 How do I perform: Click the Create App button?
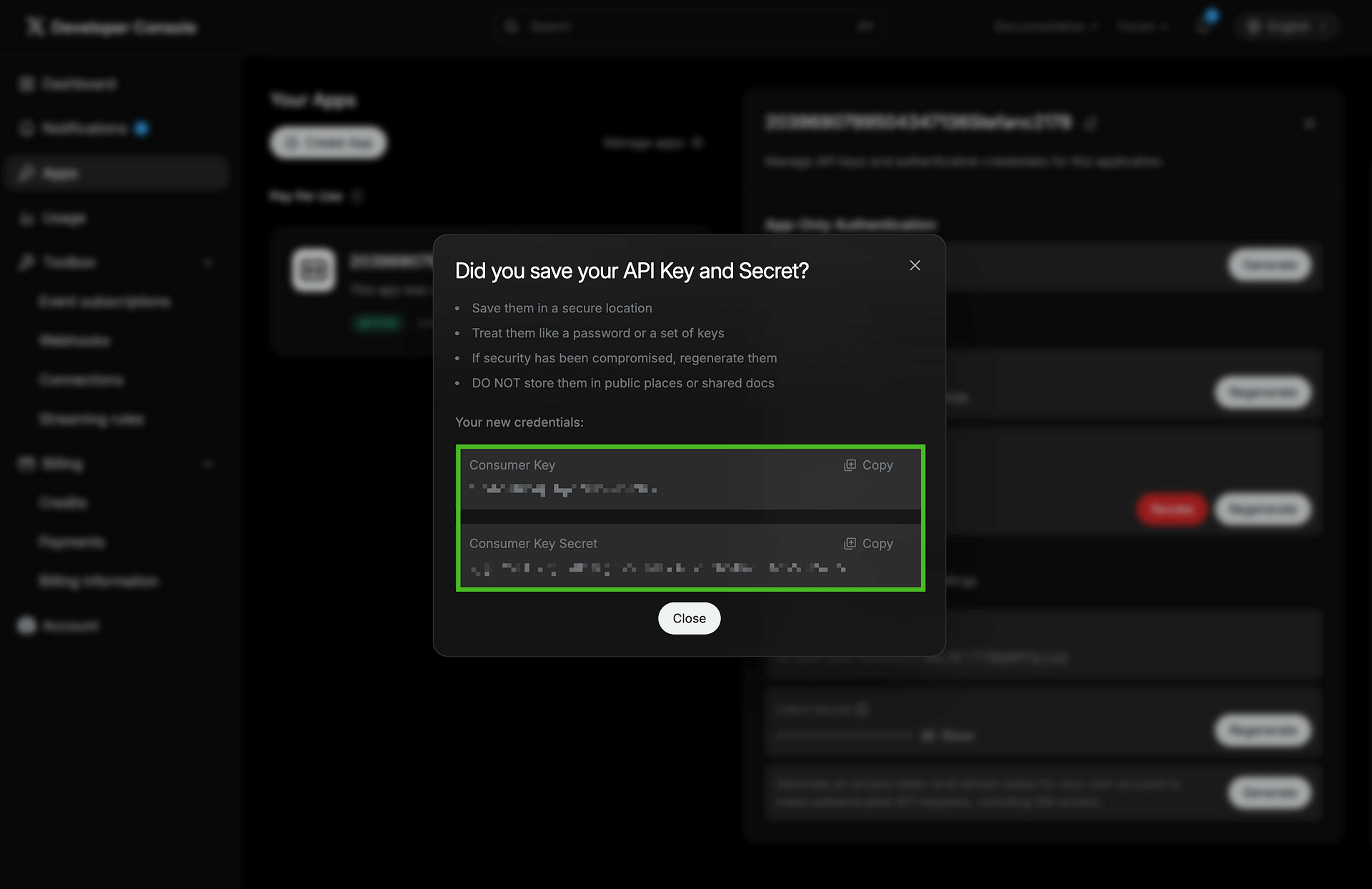(x=329, y=143)
